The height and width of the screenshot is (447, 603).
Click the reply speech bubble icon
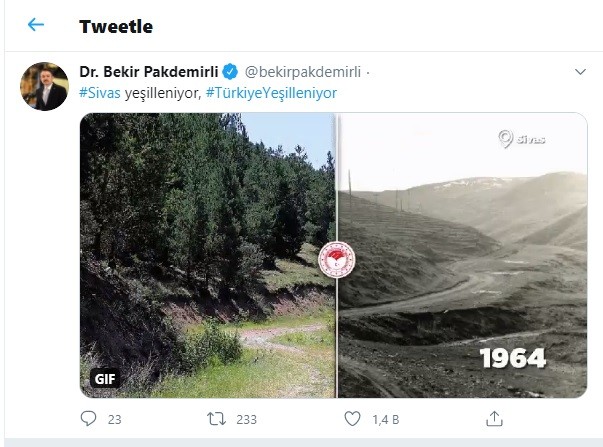click(x=86, y=419)
